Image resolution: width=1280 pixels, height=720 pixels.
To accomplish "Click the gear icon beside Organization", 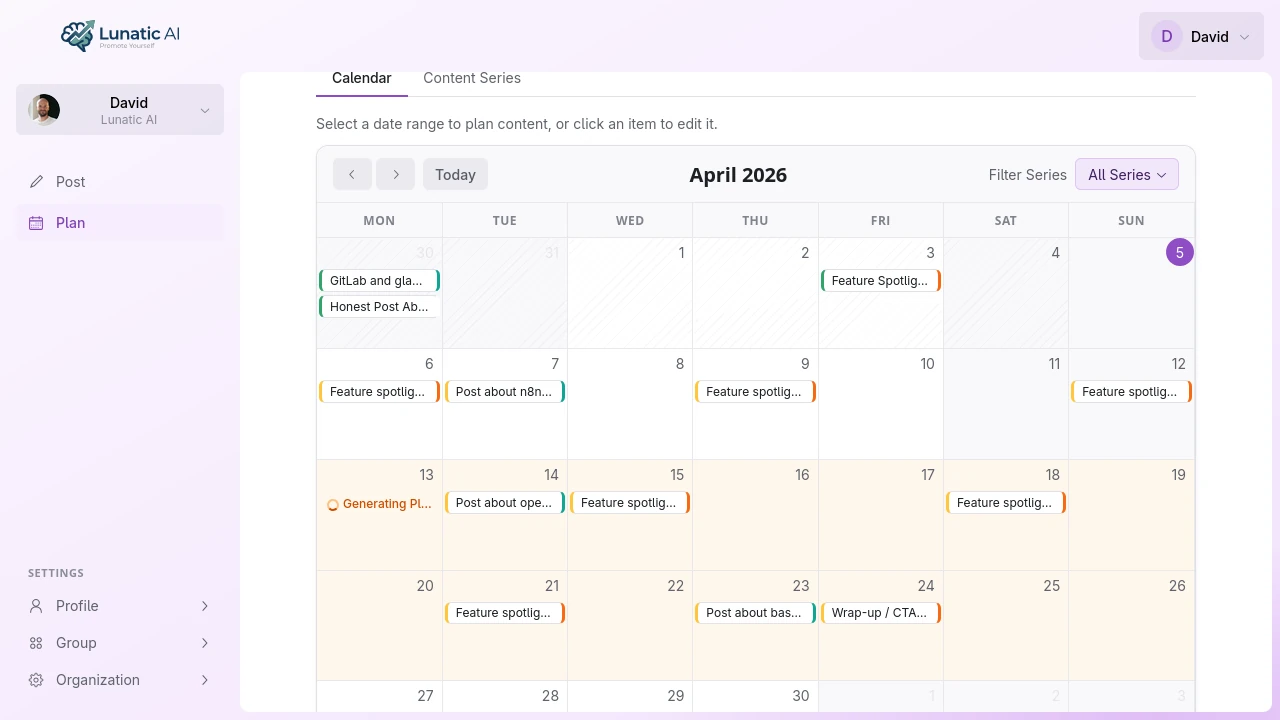I will click(36, 680).
